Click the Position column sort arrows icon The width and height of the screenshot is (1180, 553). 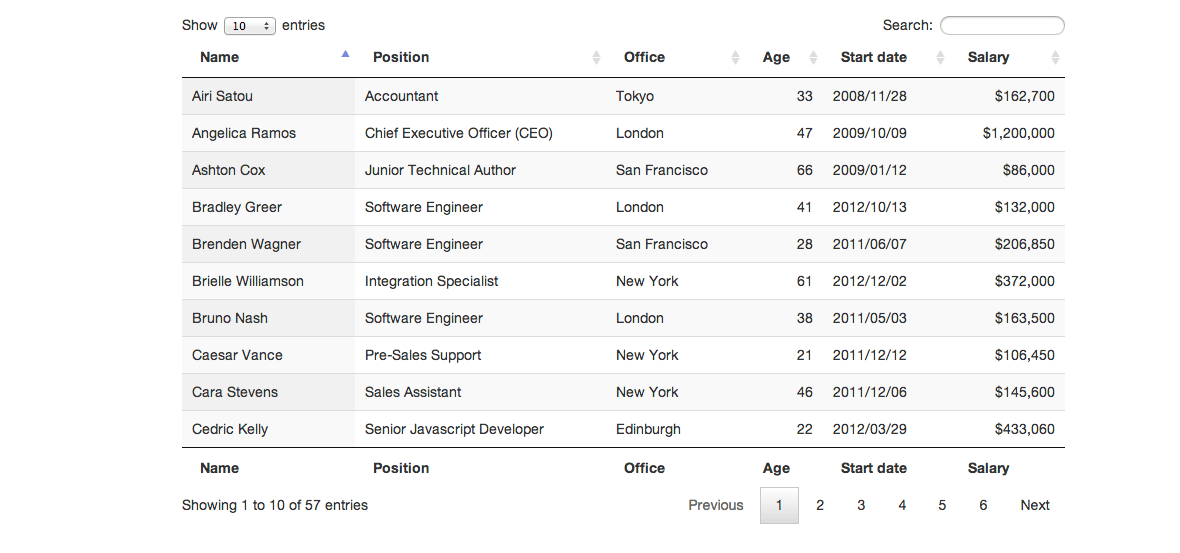point(597,58)
